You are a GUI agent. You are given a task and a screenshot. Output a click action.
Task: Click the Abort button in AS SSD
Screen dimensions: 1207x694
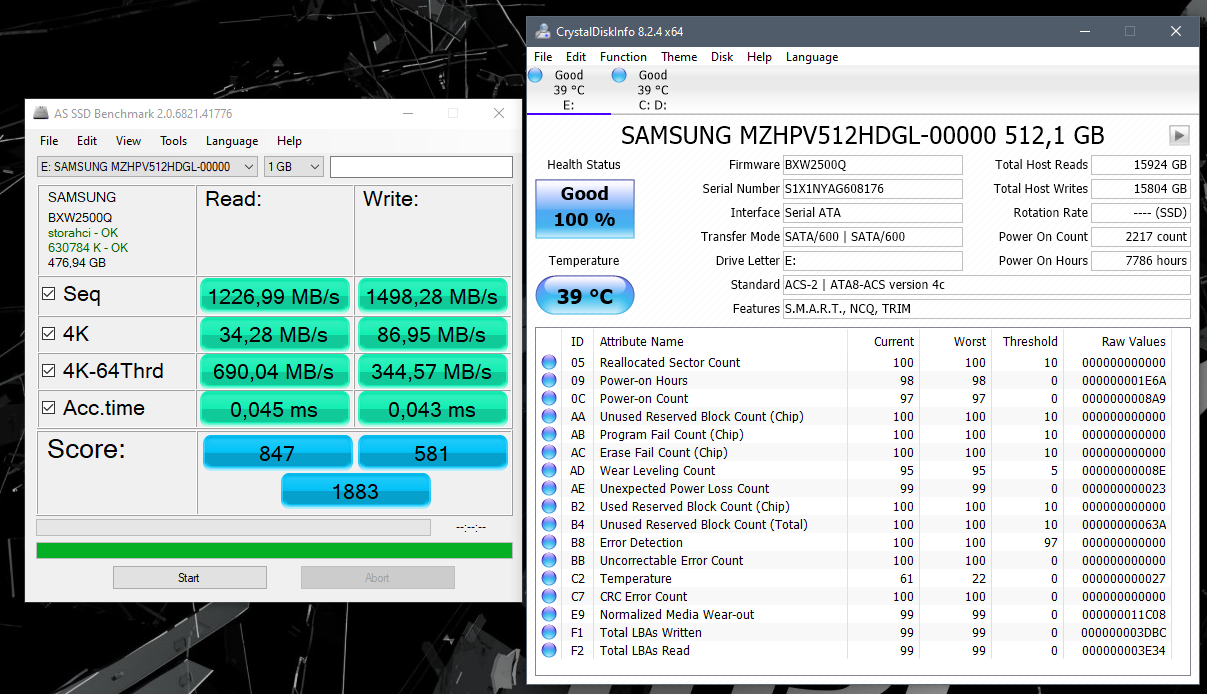377,577
